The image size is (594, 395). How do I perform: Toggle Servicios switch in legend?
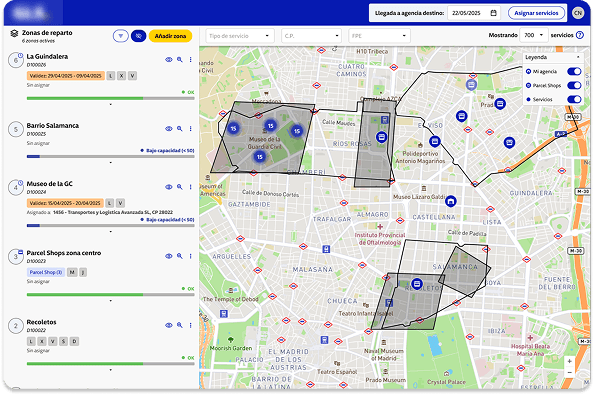tap(574, 99)
